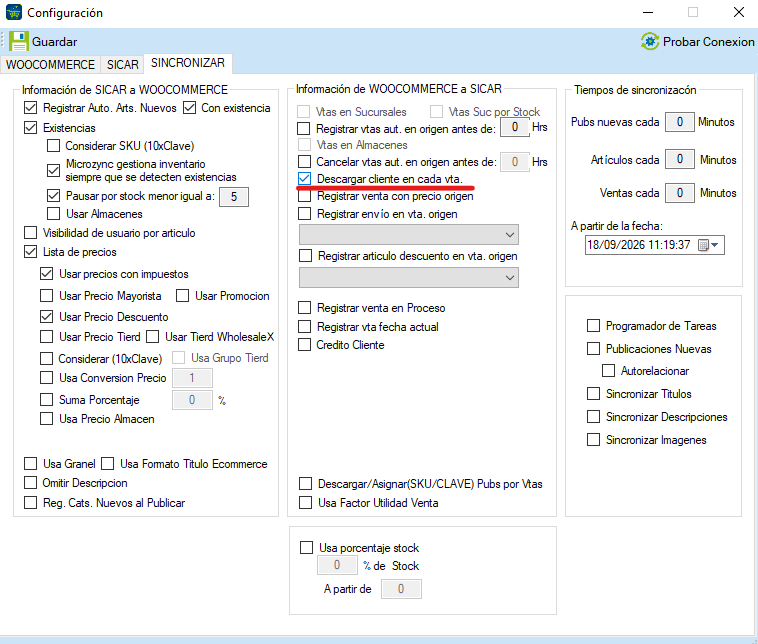Screen dimensions: 758x644
Task: Check Registrar venta con precio origen
Action: [x=304, y=196]
